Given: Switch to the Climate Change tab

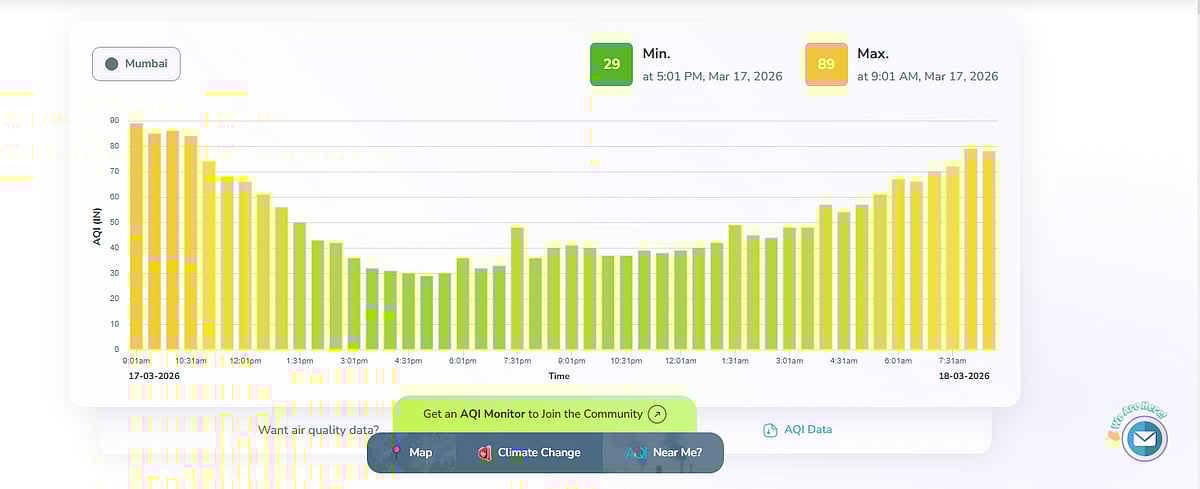Looking at the screenshot, I should pos(539,453).
